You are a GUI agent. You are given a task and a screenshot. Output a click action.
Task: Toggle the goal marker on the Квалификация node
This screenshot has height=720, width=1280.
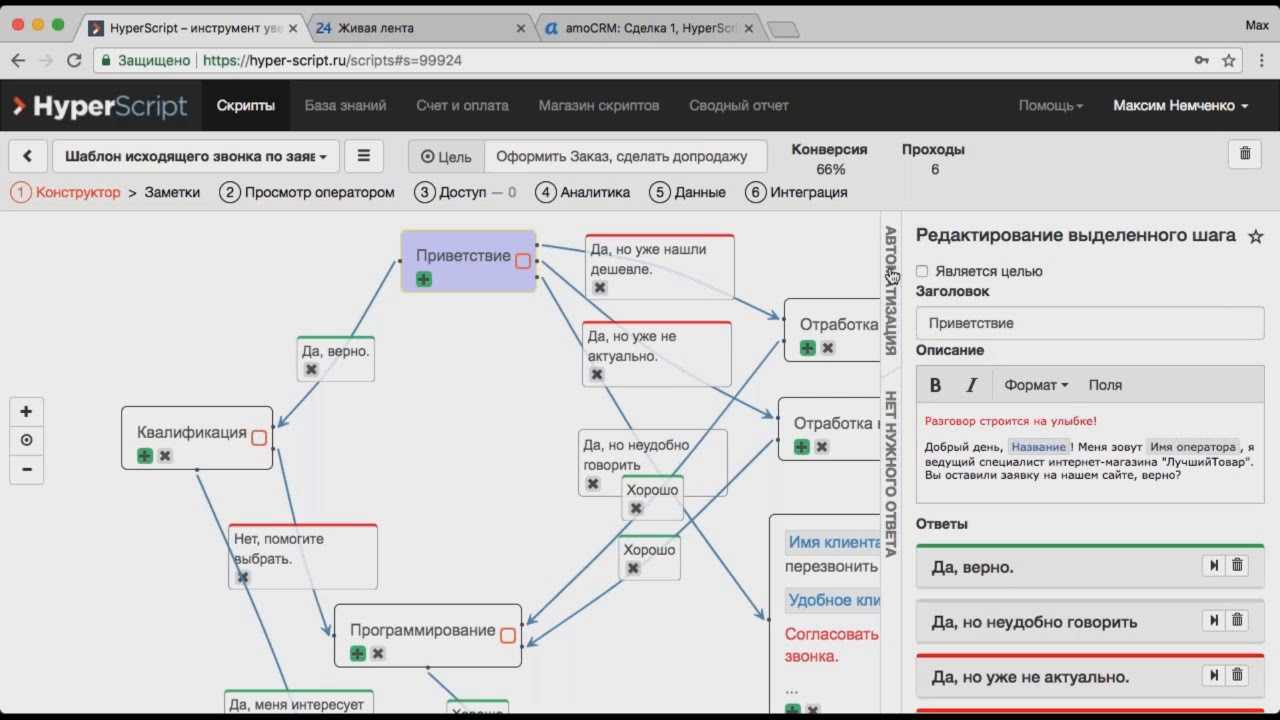tap(259, 437)
